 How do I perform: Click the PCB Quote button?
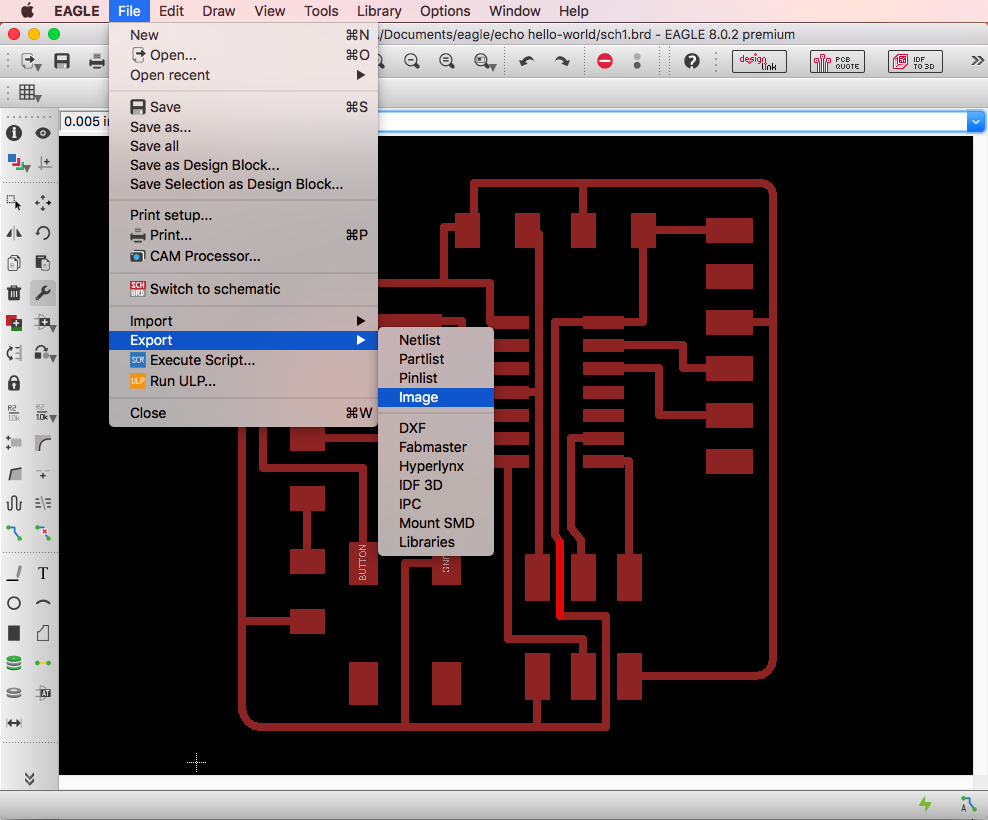[837, 61]
